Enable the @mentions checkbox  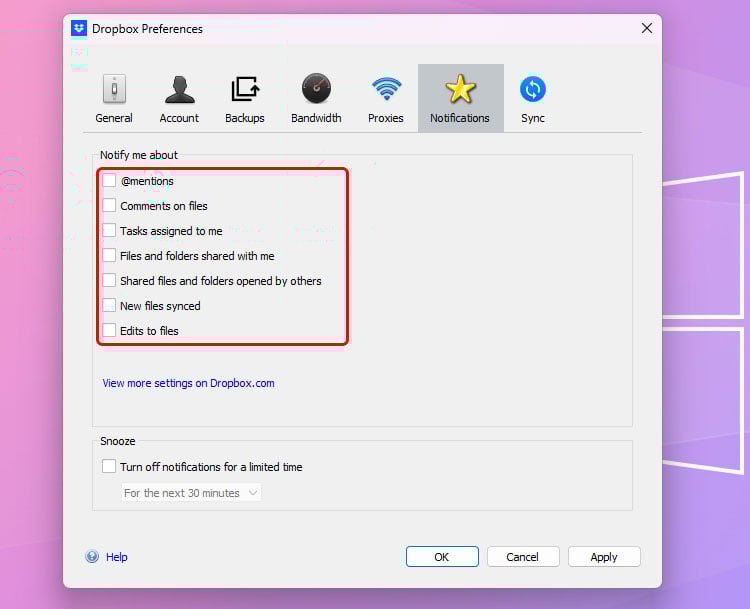click(109, 180)
